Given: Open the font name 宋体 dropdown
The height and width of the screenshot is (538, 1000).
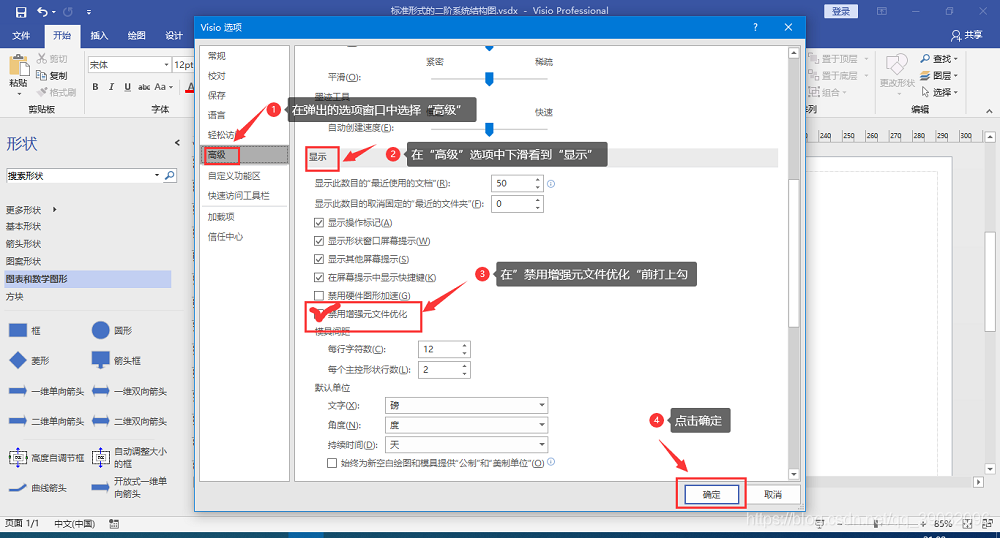Looking at the screenshot, I should [166, 64].
